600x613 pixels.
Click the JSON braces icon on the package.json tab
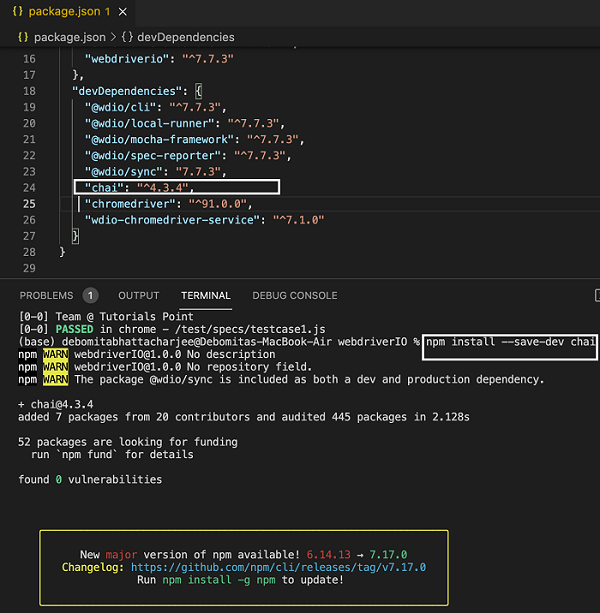[x=17, y=11]
